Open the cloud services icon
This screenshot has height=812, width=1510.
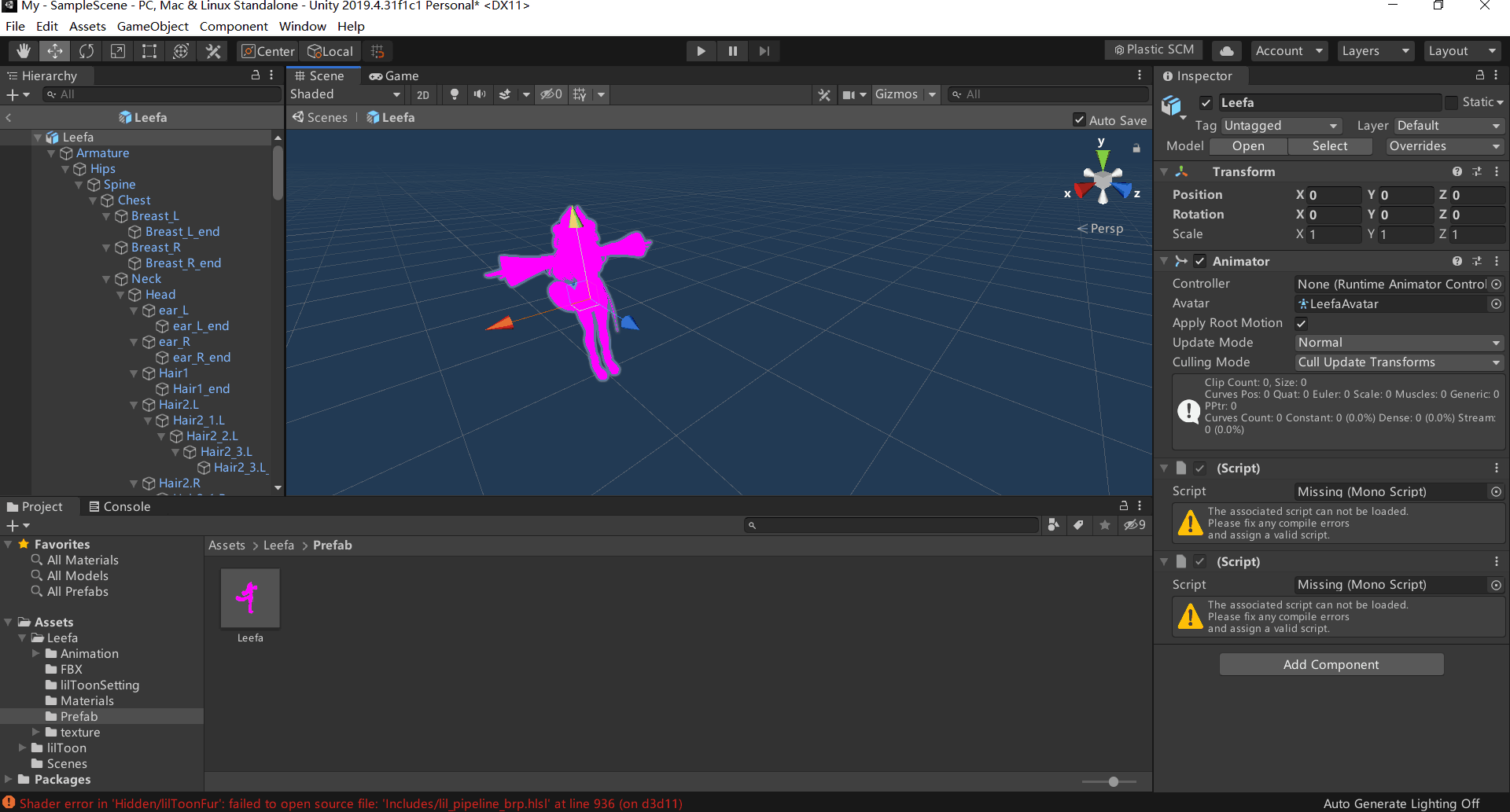pos(1226,51)
